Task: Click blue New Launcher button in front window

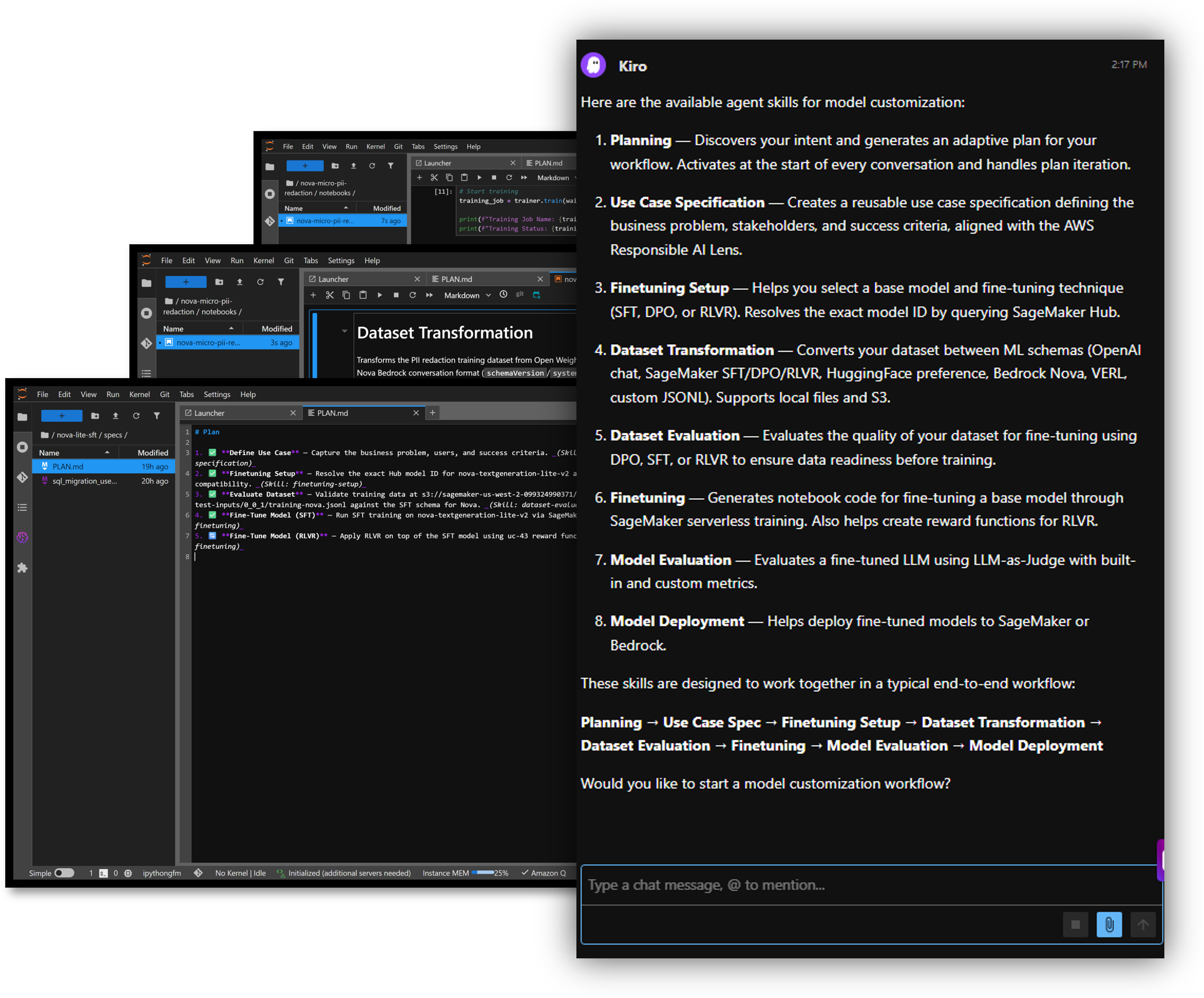Action: 61,415
